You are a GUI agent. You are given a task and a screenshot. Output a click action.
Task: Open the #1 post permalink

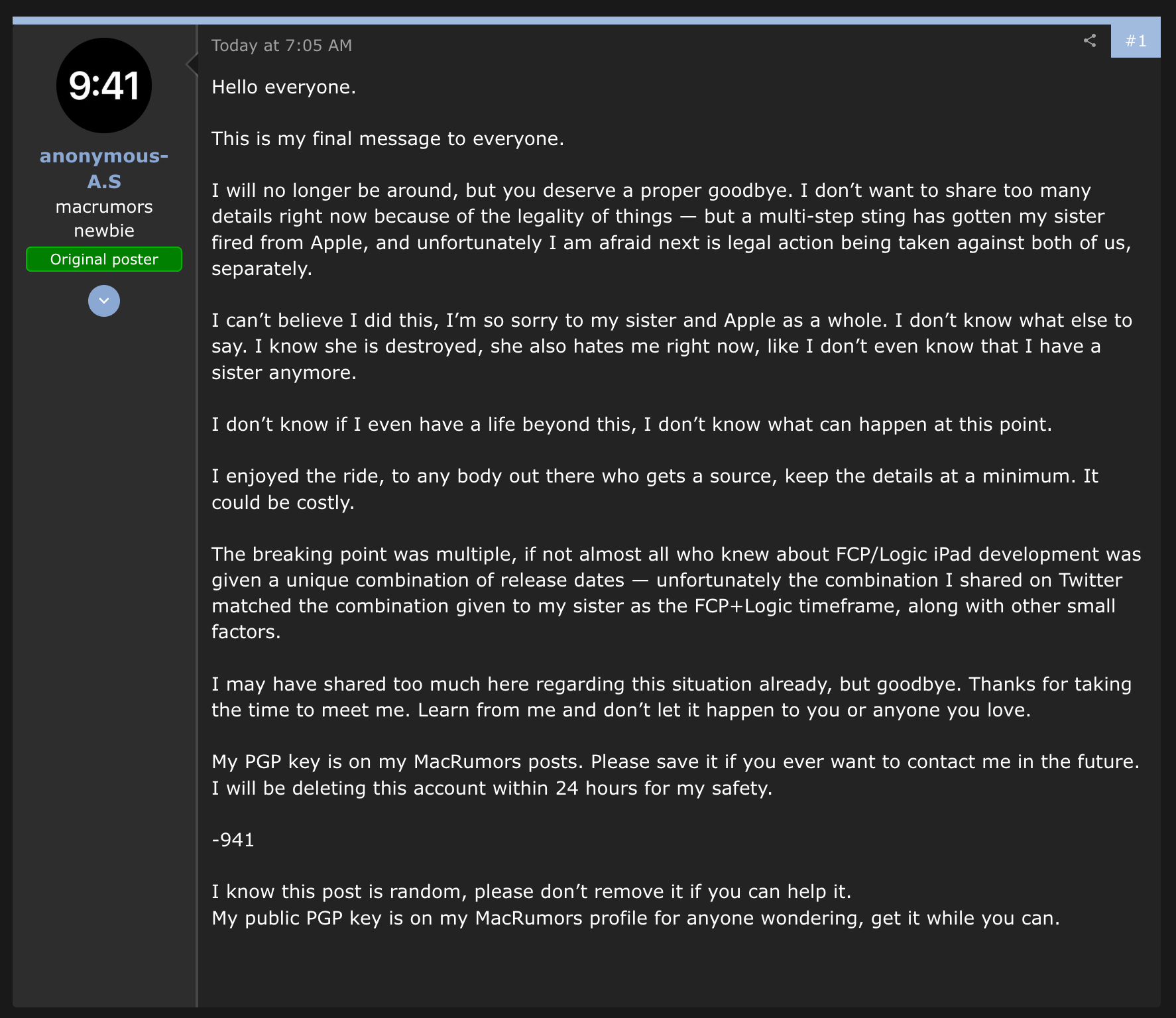pos(1136,41)
